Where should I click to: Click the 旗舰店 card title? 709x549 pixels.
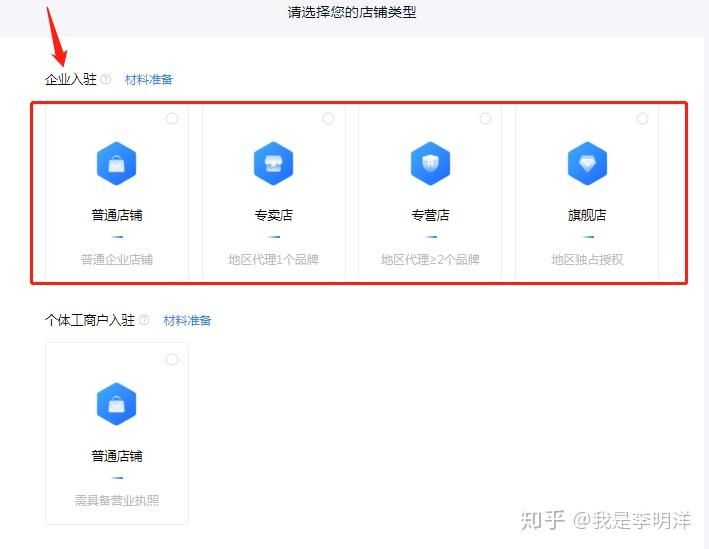(x=587, y=215)
